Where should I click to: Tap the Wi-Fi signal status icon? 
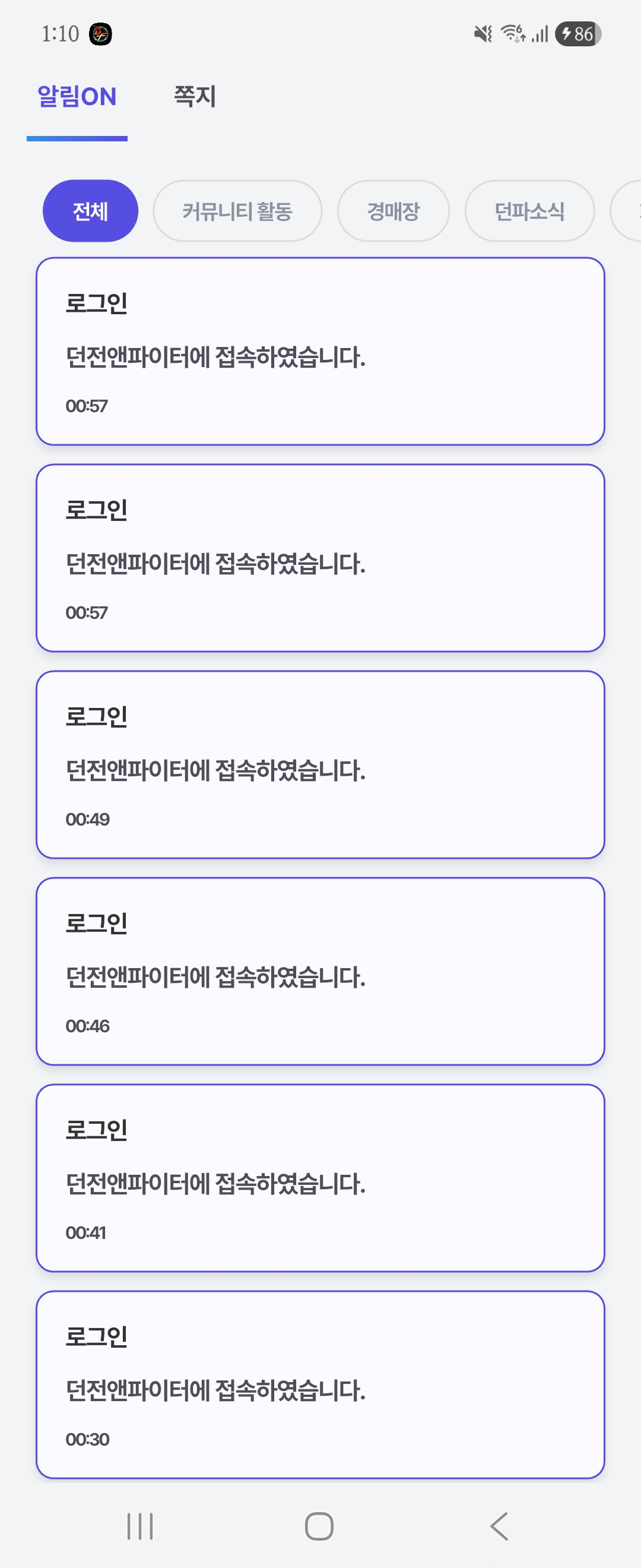pos(513,33)
